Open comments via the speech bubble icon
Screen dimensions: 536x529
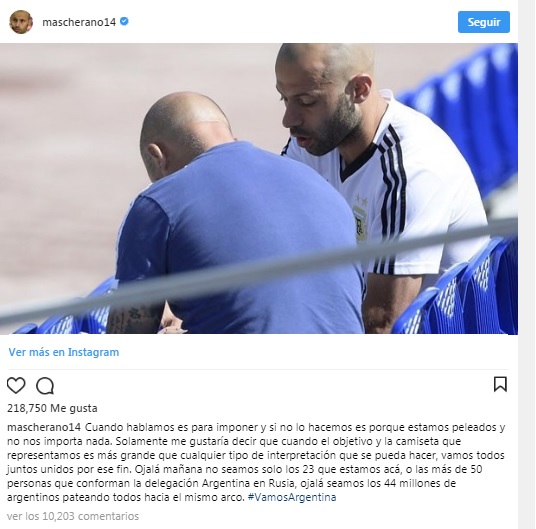(45, 386)
